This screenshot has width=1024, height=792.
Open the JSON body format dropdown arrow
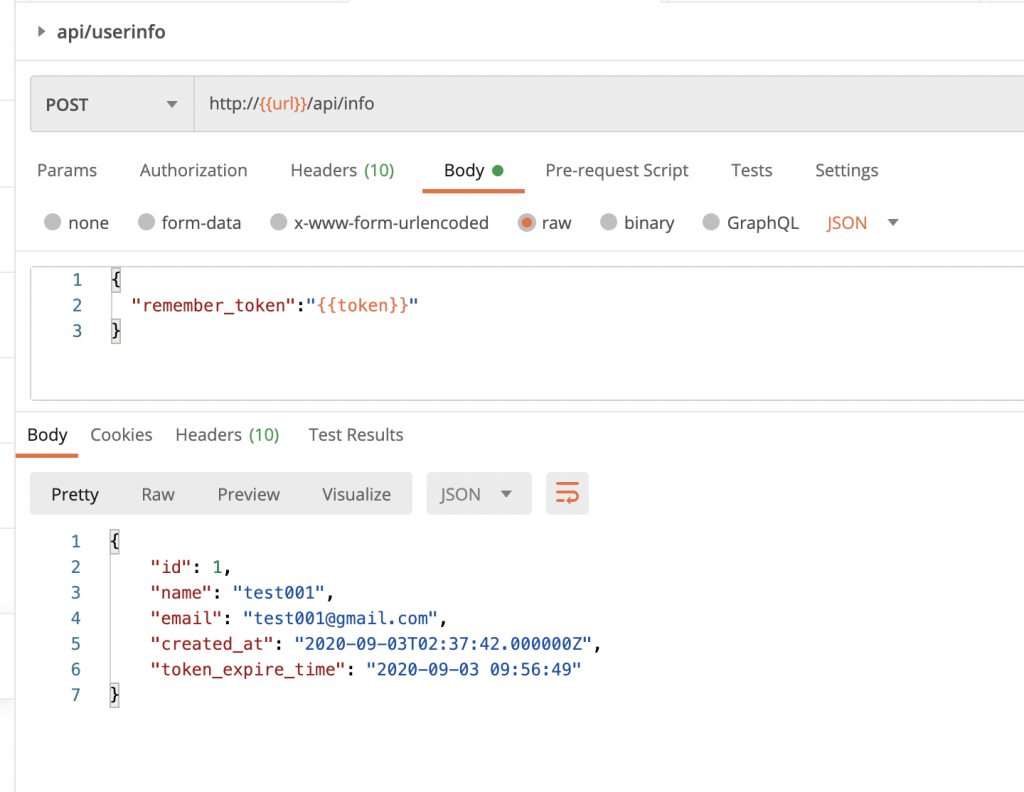(893, 222)
